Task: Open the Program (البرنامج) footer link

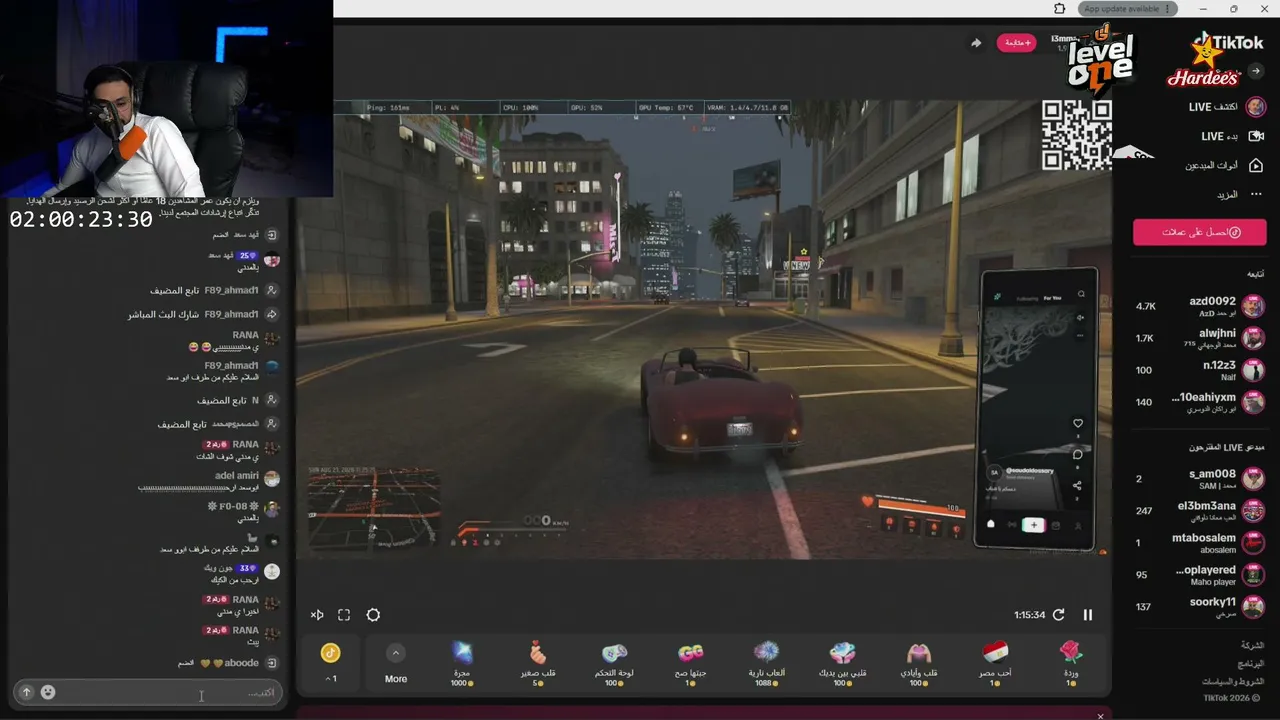Action: click(1251, 663)
